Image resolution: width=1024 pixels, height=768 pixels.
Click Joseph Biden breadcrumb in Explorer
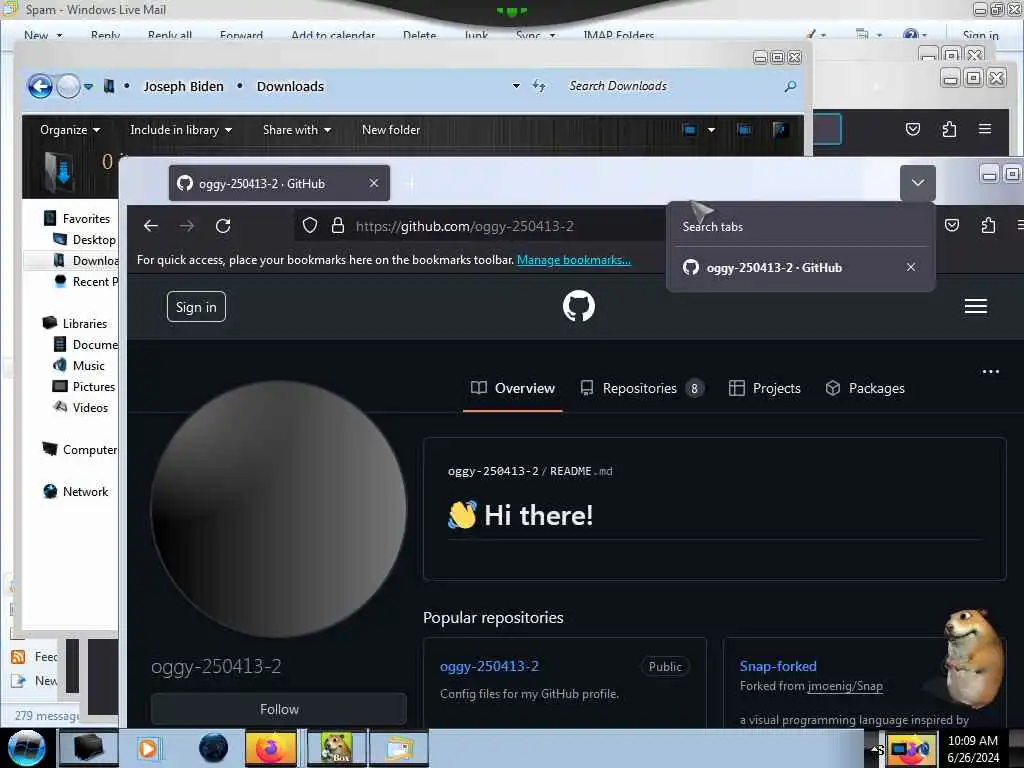[183, 86]
